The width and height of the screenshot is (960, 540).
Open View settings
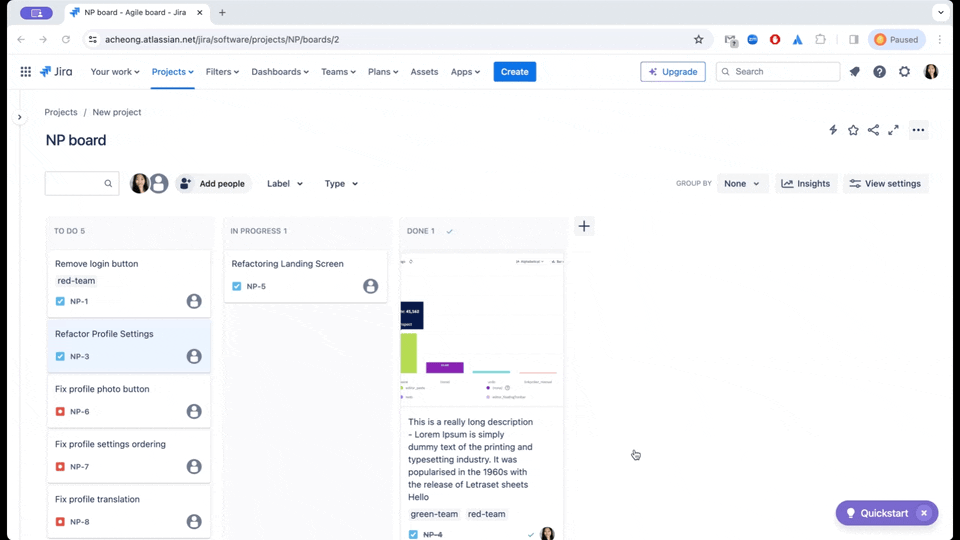[x=885, y=184]
